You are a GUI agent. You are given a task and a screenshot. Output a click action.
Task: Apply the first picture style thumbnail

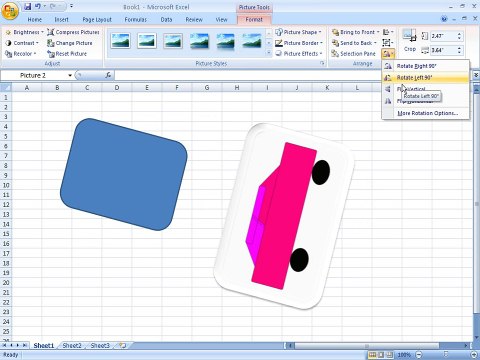[121, 41]
